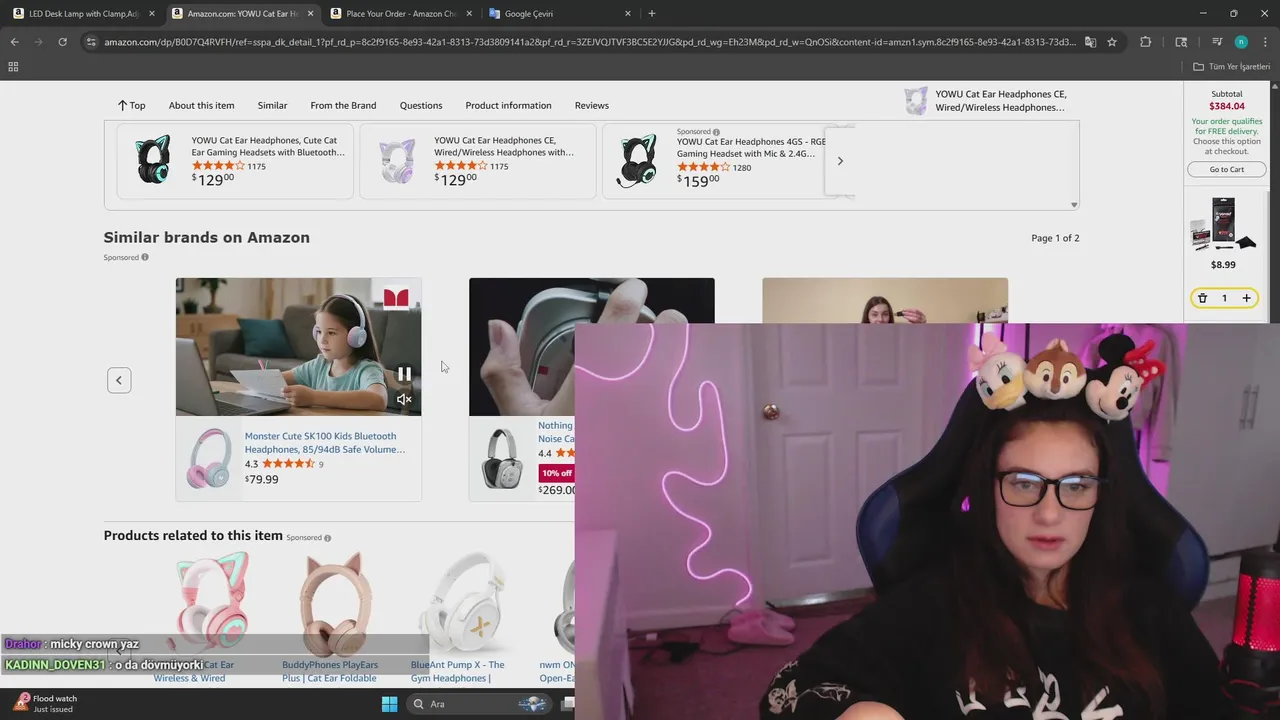Open the media controls icon in toolbar
The image size is (1280, 720).
tap(1217, 42)
